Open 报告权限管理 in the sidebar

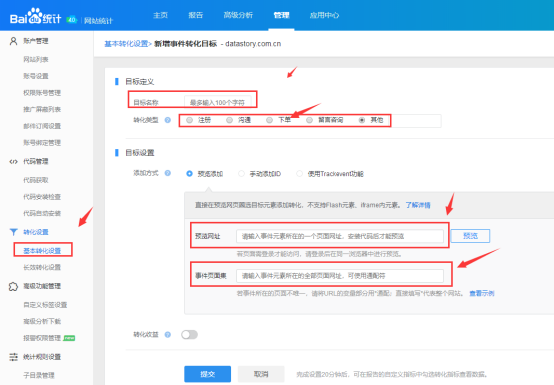pyautogui.click(x=42, y=338)
